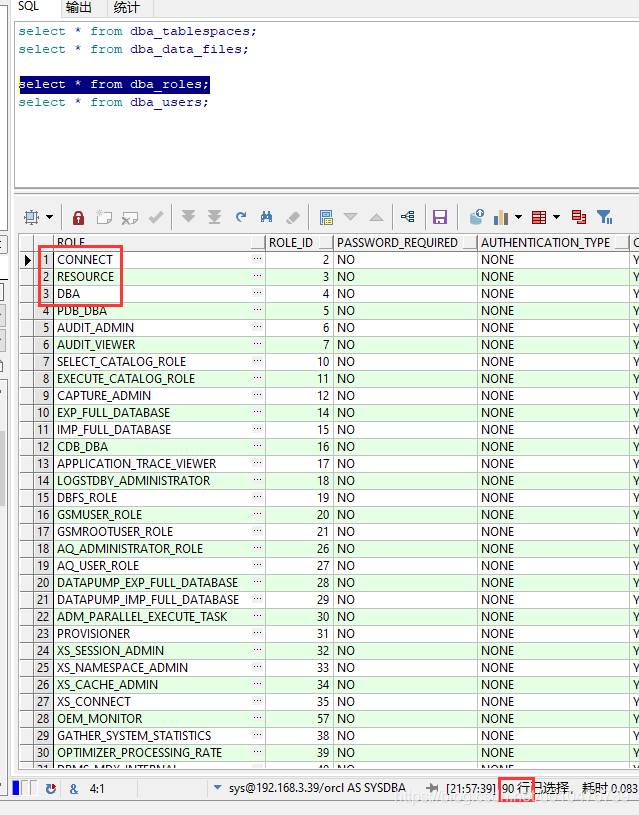This screenshot has width=639, height=815.
Task: Click the red table grid icon
Action: [539, 217]
